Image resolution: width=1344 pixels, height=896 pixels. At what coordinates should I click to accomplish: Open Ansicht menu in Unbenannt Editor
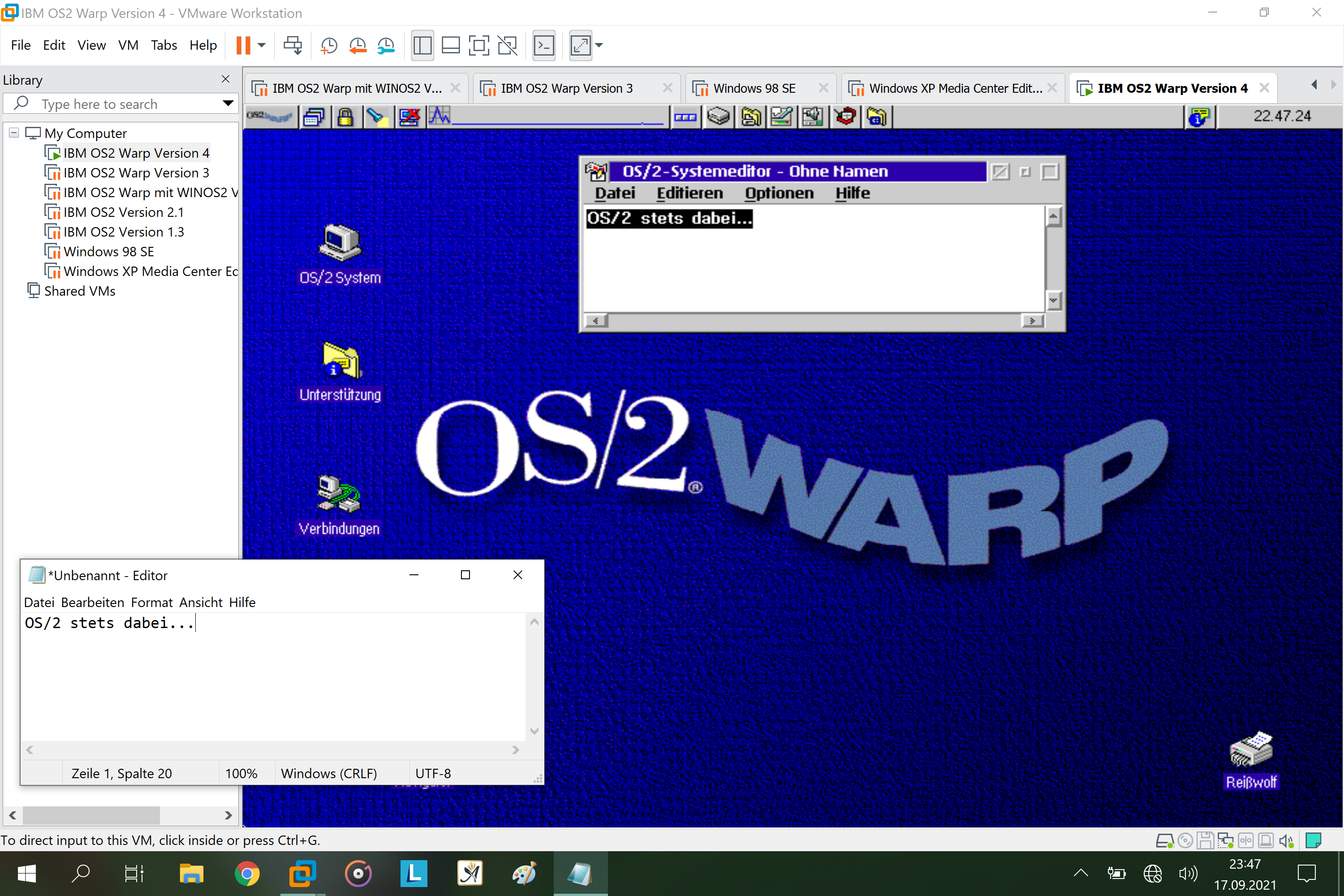tap(201, 602)
